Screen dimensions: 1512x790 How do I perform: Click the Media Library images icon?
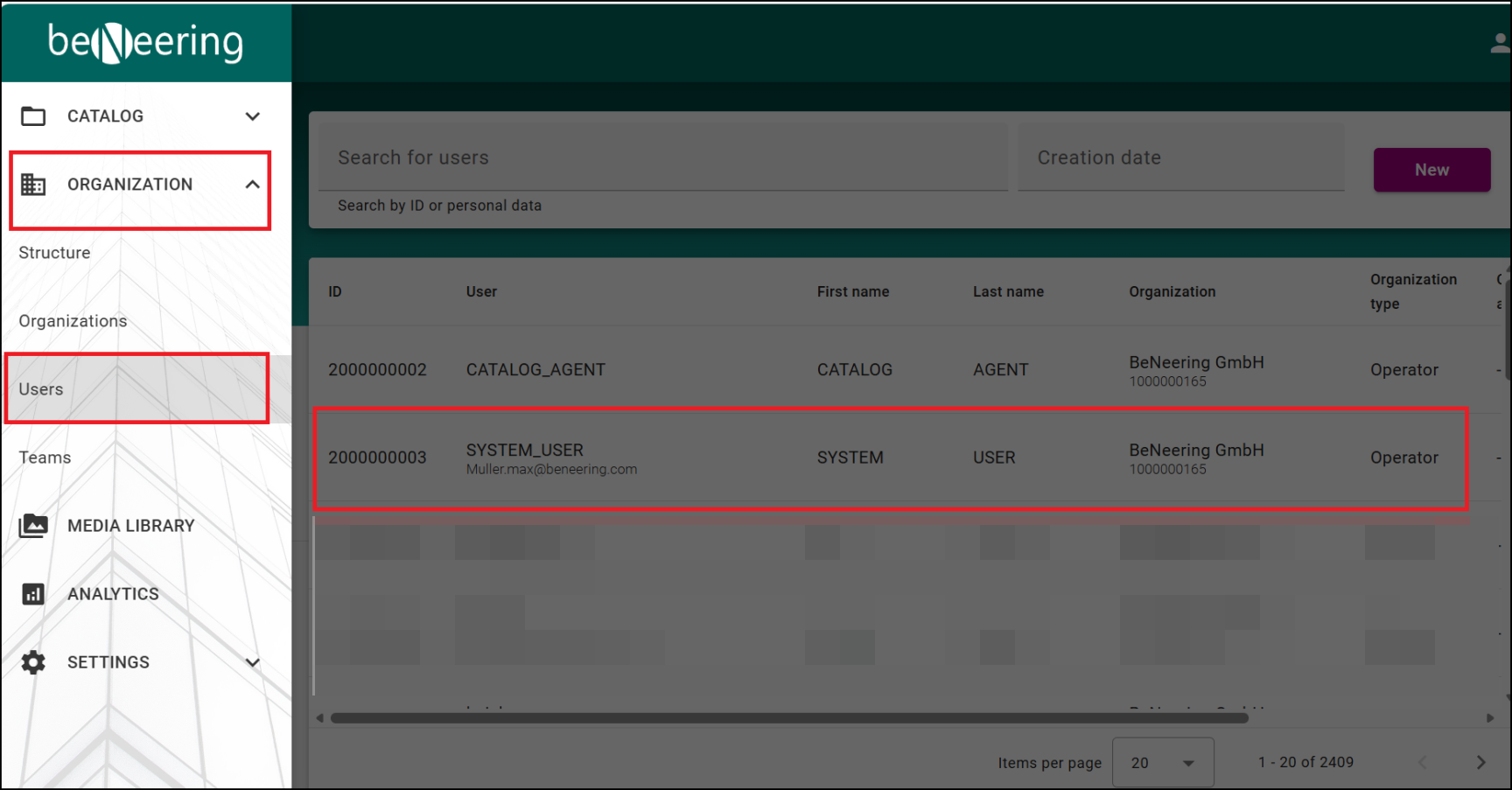(33, 526)
